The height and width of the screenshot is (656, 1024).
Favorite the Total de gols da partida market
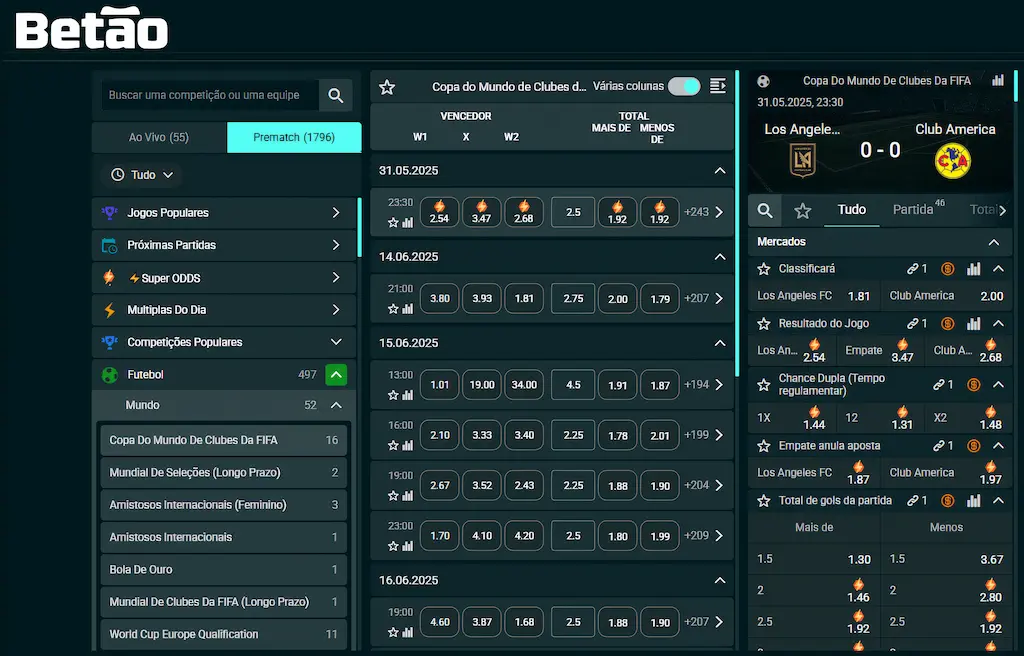763,501
